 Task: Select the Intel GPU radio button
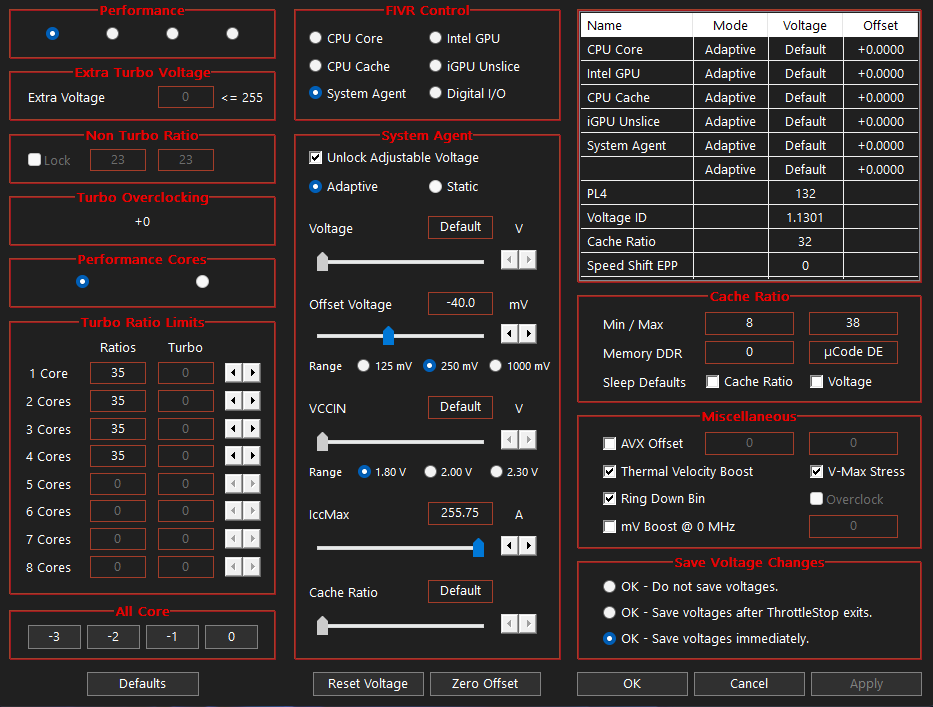[436, 38]
